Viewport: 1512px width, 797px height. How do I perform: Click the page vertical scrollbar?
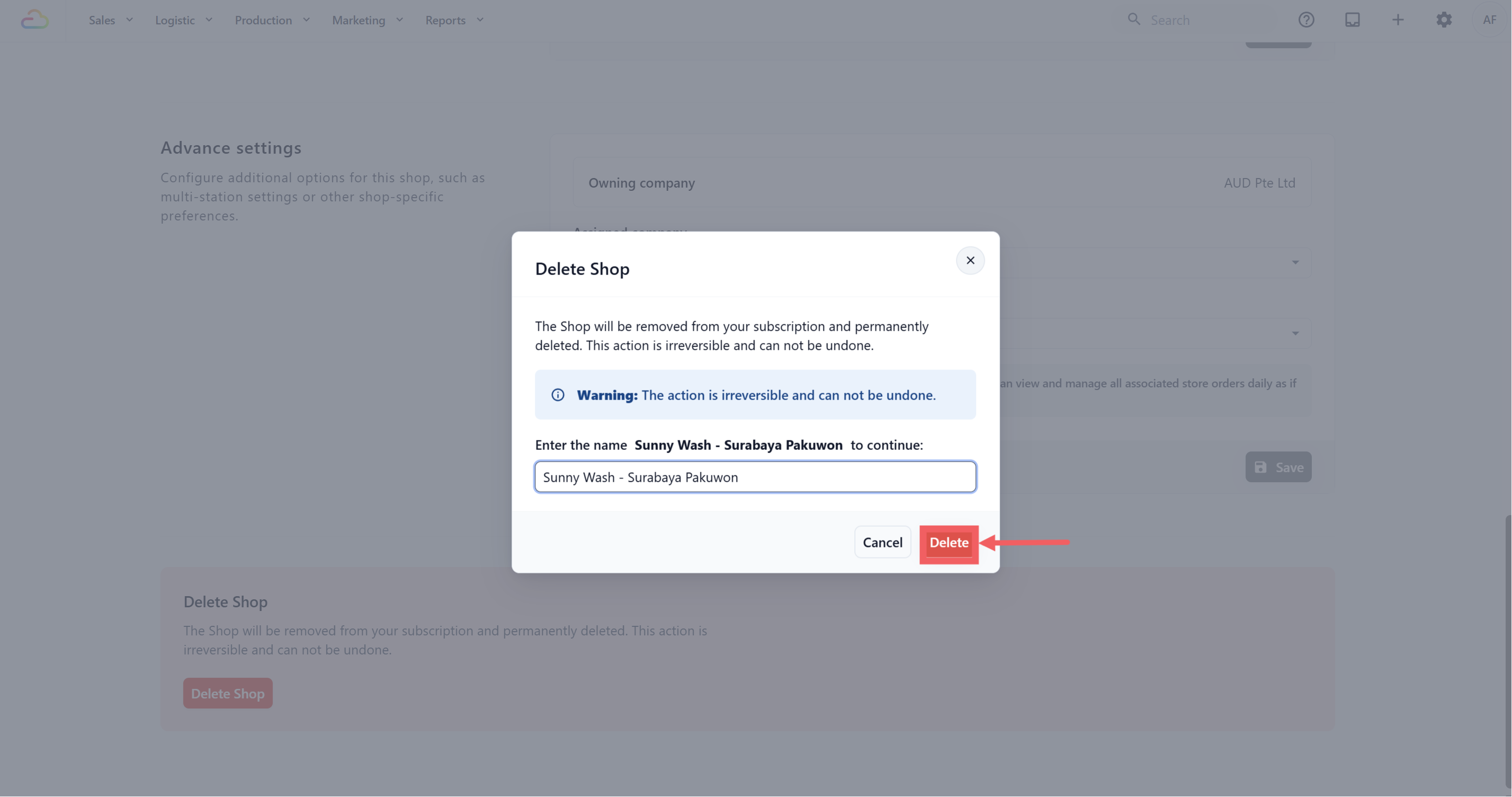(1507, 651)
